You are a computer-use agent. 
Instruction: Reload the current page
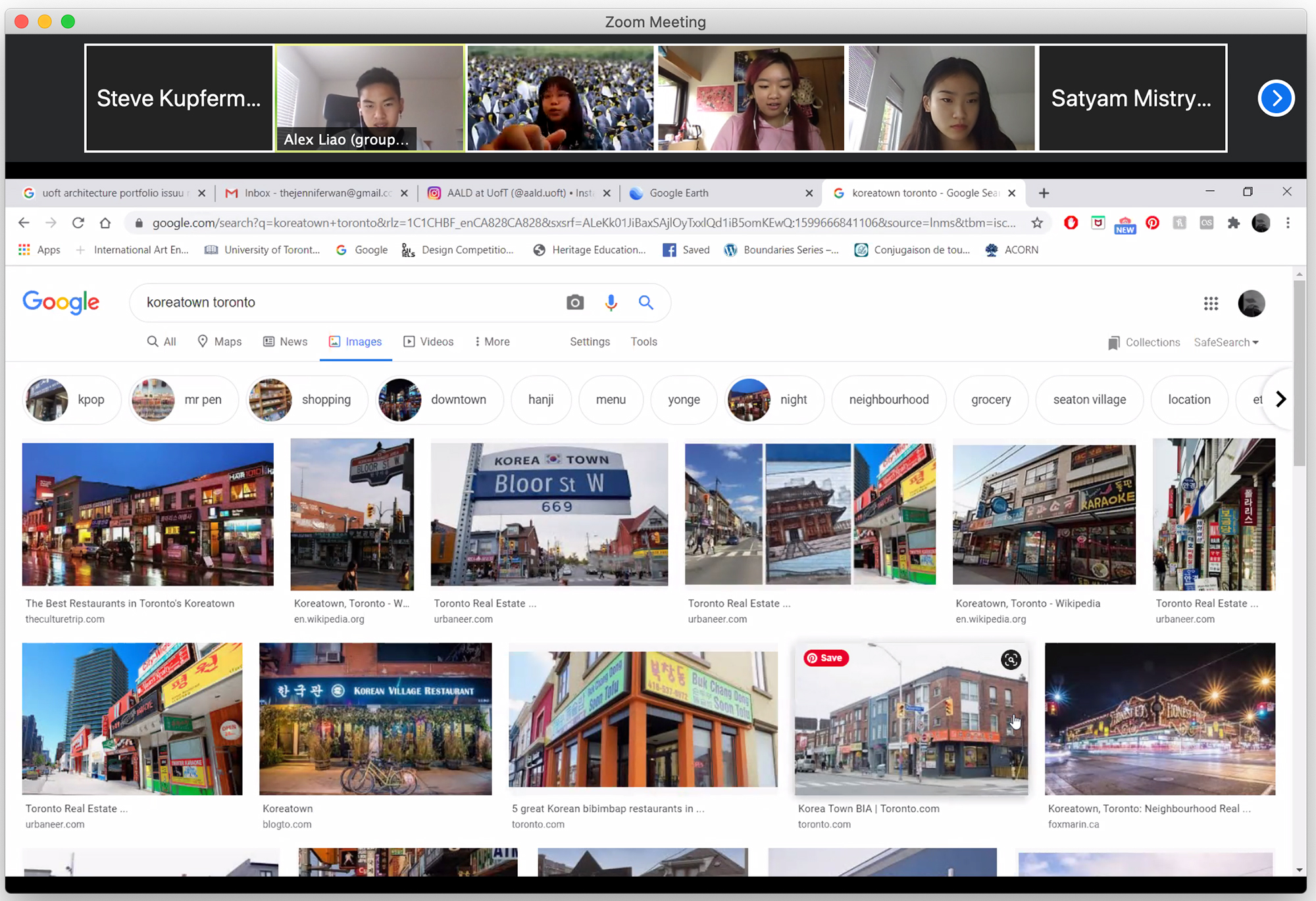click(x=78, y=223)
